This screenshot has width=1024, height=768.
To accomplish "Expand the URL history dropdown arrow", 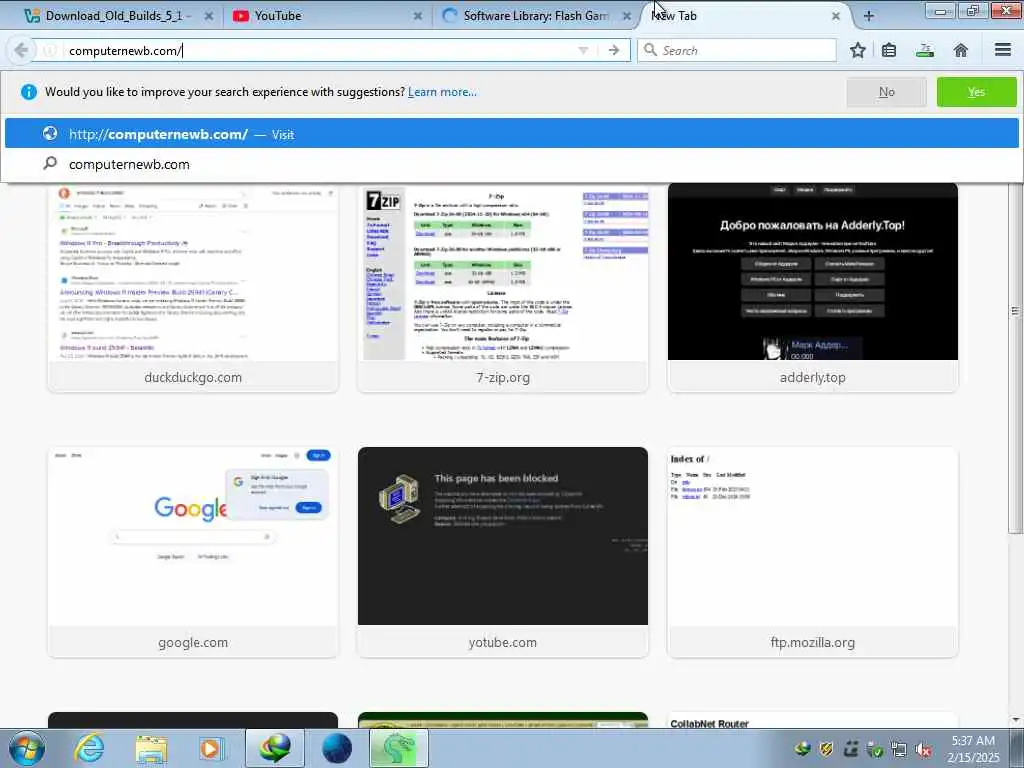I will (583, 50).
